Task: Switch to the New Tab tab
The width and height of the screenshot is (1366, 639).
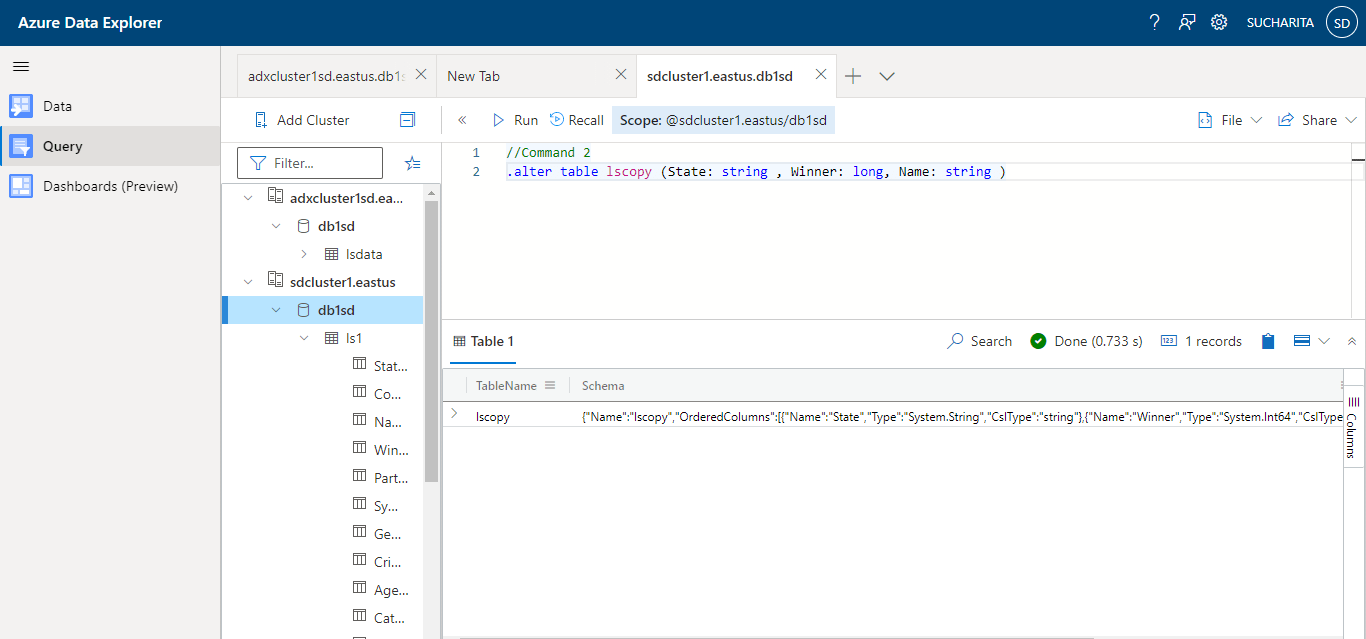Action: coord(473,76)
